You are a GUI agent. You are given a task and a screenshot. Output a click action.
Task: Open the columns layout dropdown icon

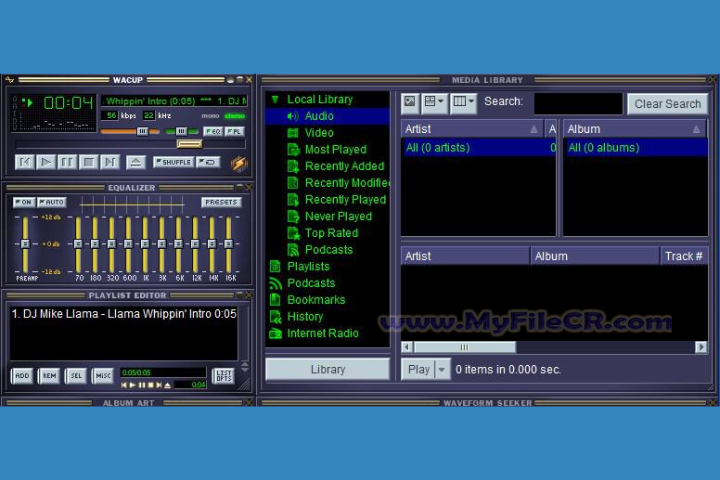coord(464,102)
